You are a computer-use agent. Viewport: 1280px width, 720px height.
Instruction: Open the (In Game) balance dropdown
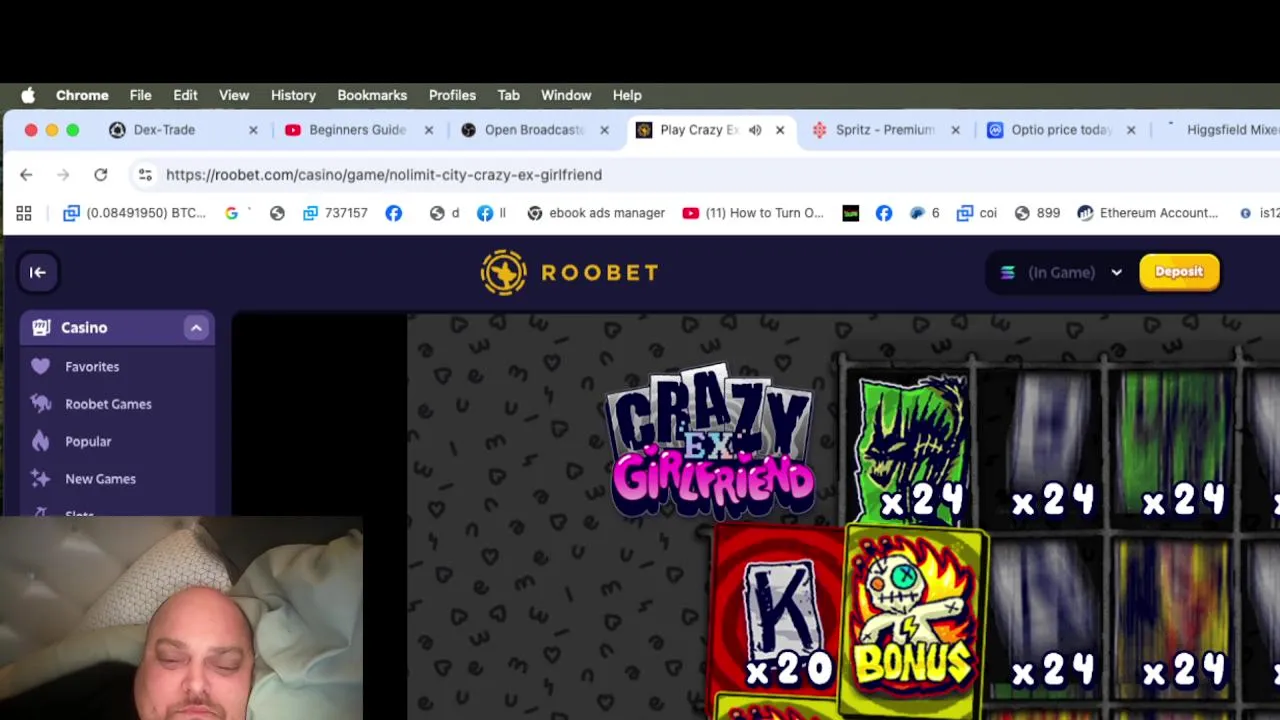[x=1060, y=272]
